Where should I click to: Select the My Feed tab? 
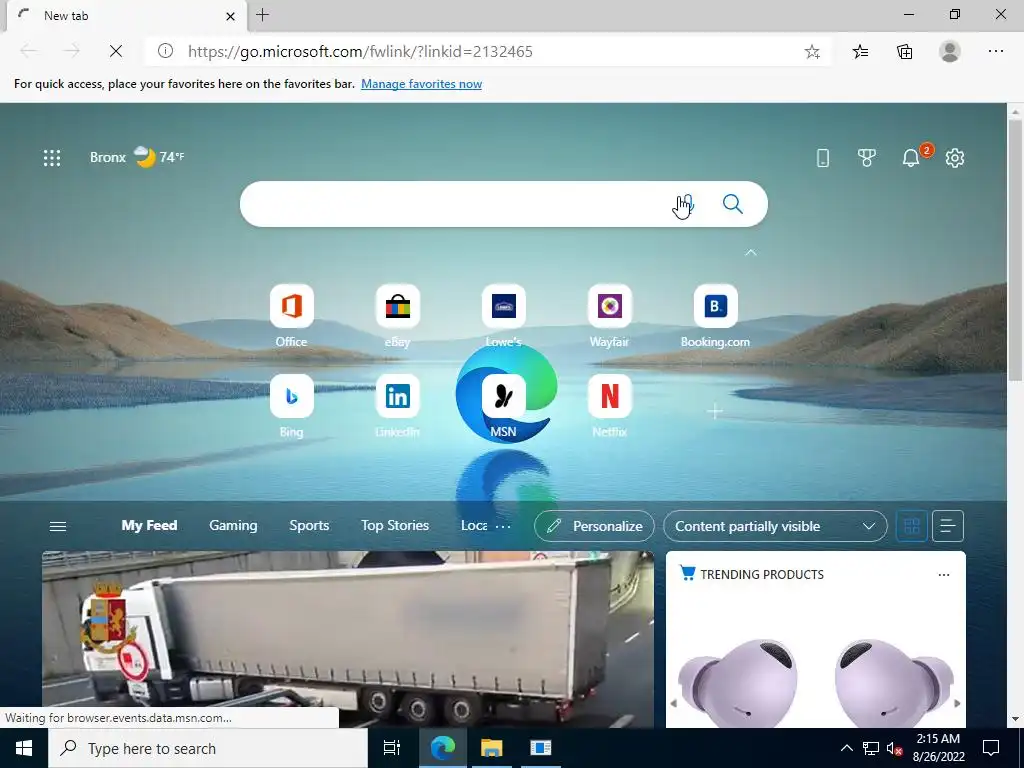pyautogui.click(x=149, y=526)
